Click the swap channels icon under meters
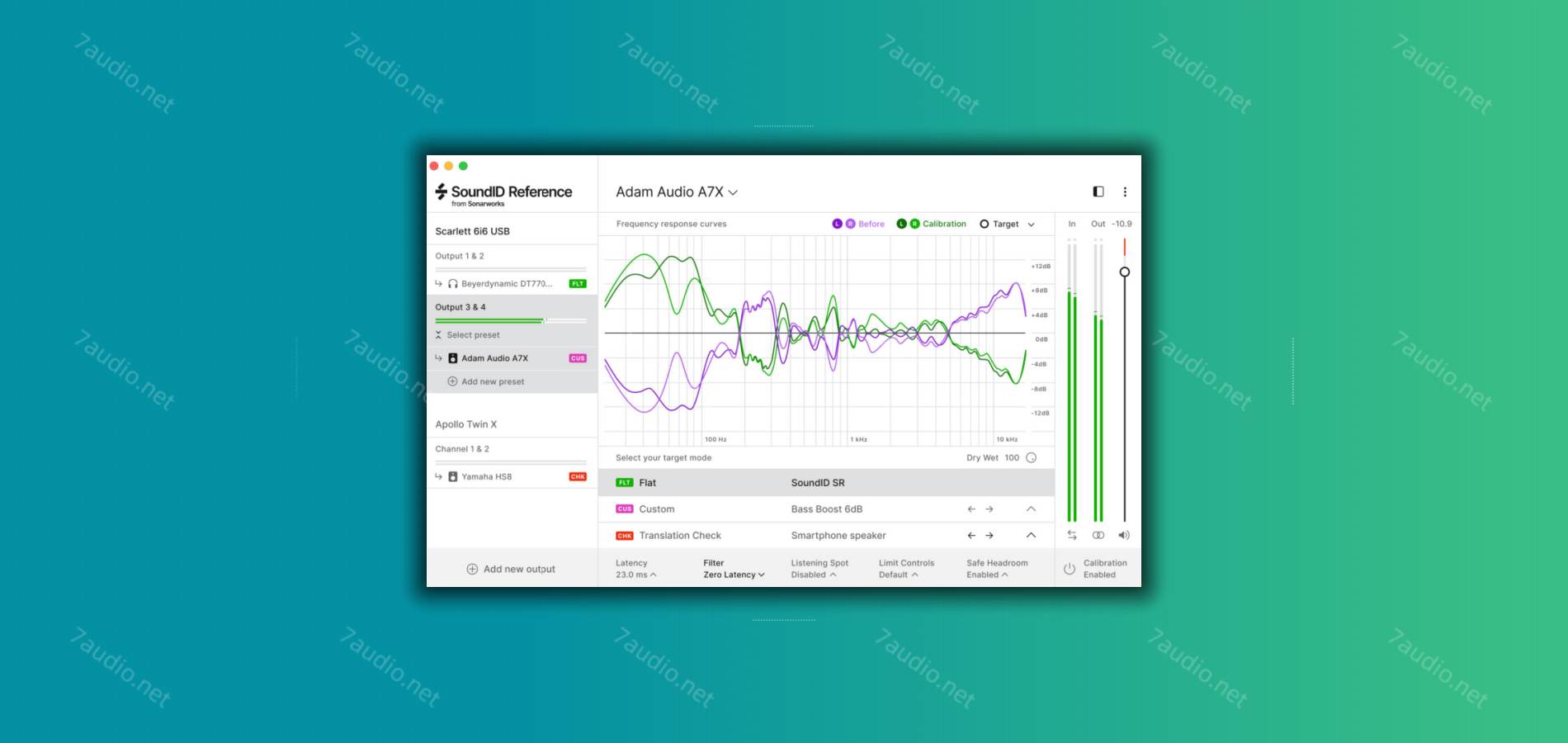Screen dimensions: 1568x743 pos(1072,535)
